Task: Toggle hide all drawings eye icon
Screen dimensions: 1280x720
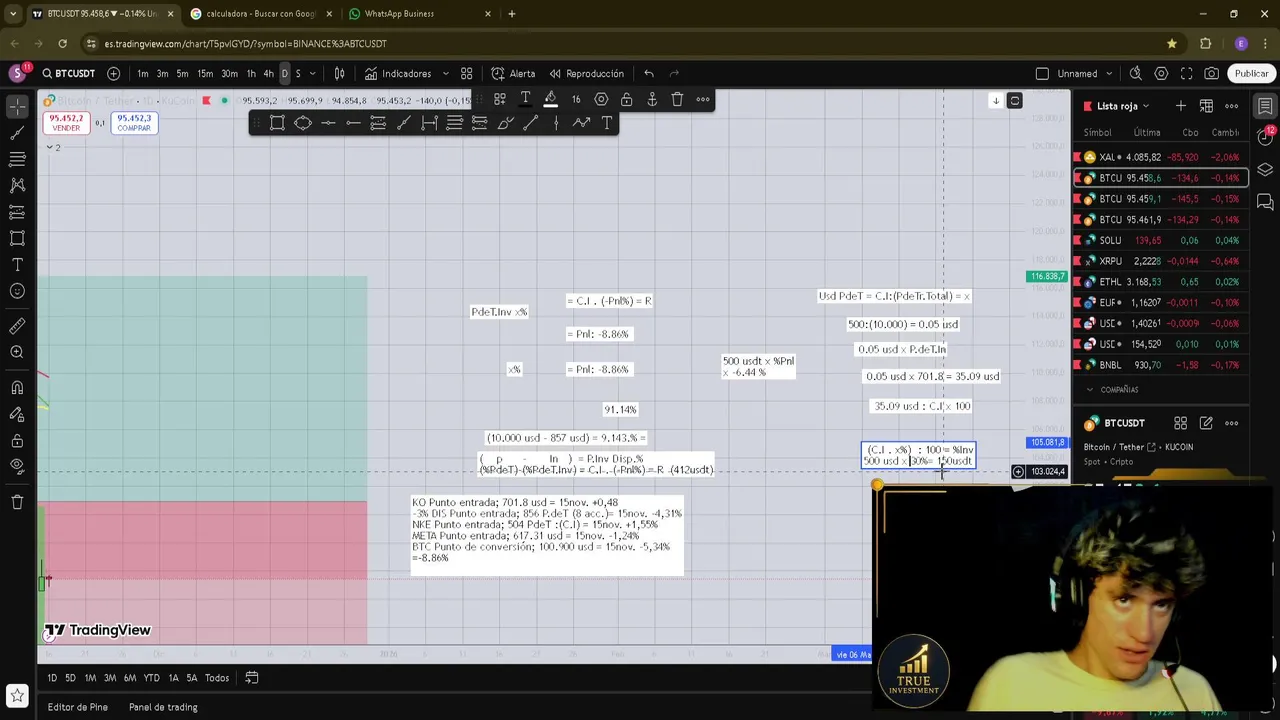Action: point(17,466)
